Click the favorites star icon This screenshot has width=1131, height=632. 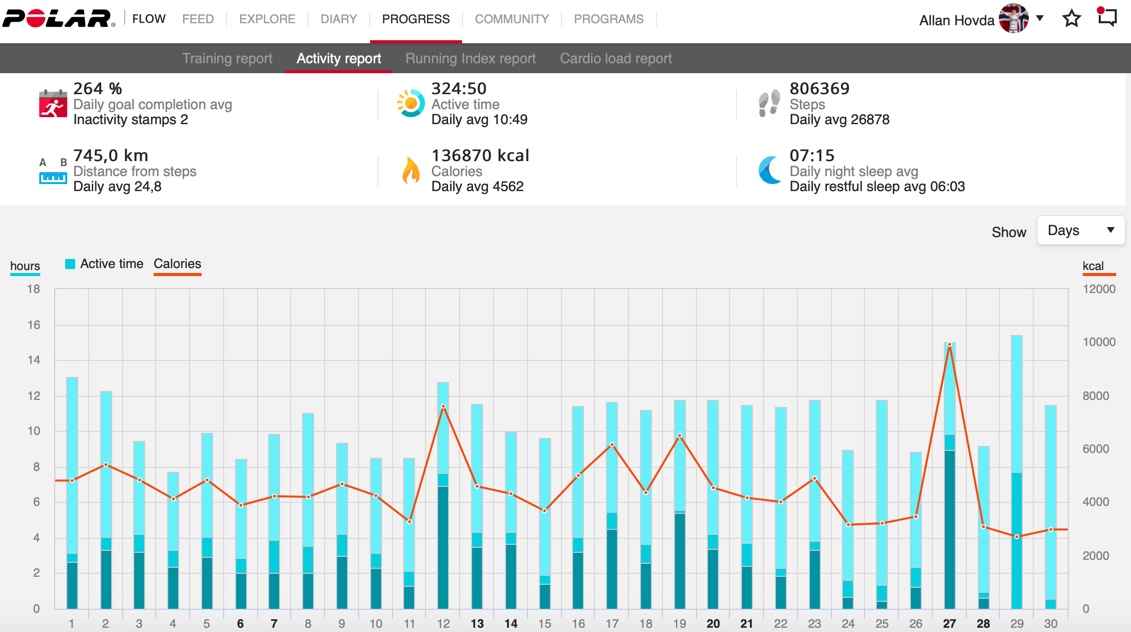1071,18
